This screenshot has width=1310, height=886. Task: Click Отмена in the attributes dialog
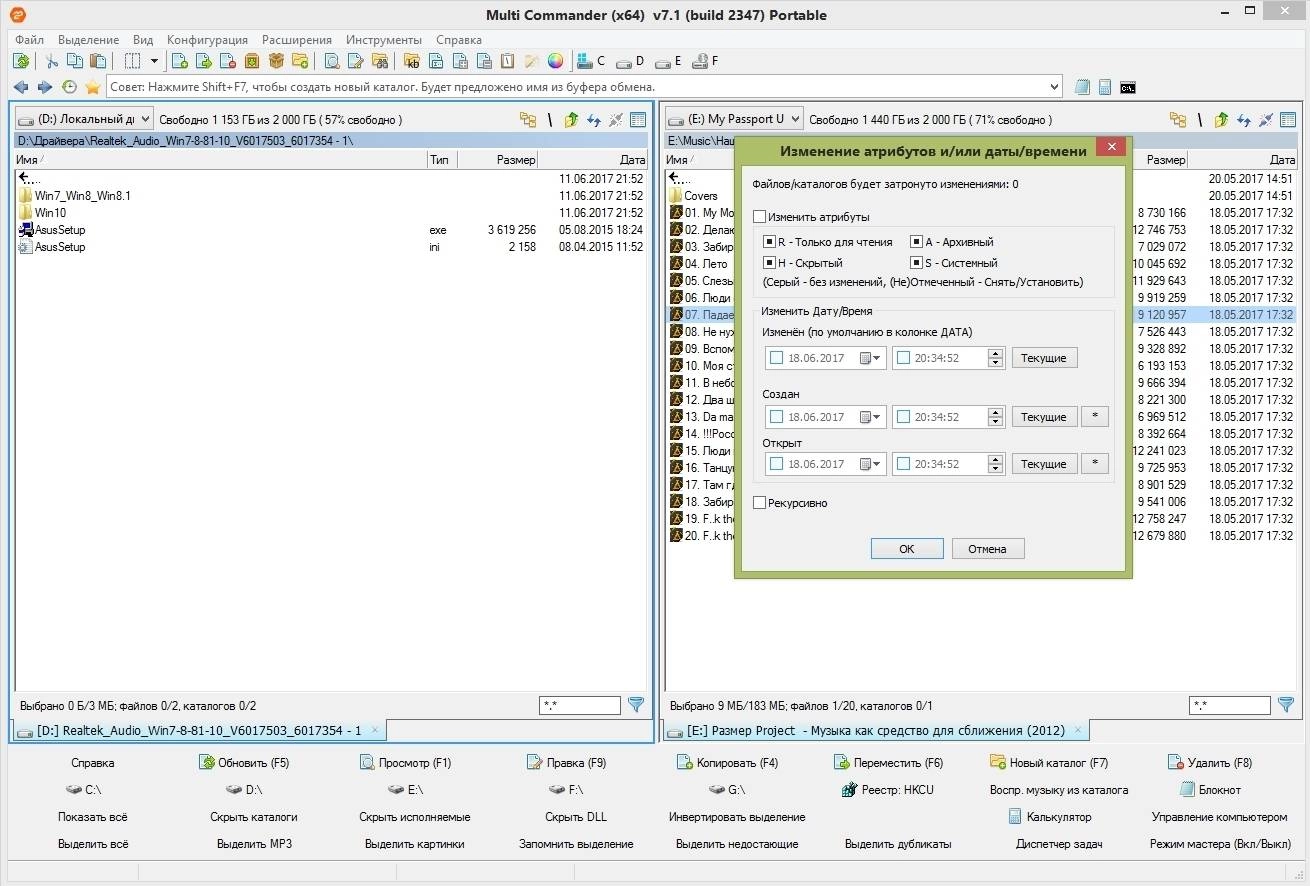pos(988,548)
